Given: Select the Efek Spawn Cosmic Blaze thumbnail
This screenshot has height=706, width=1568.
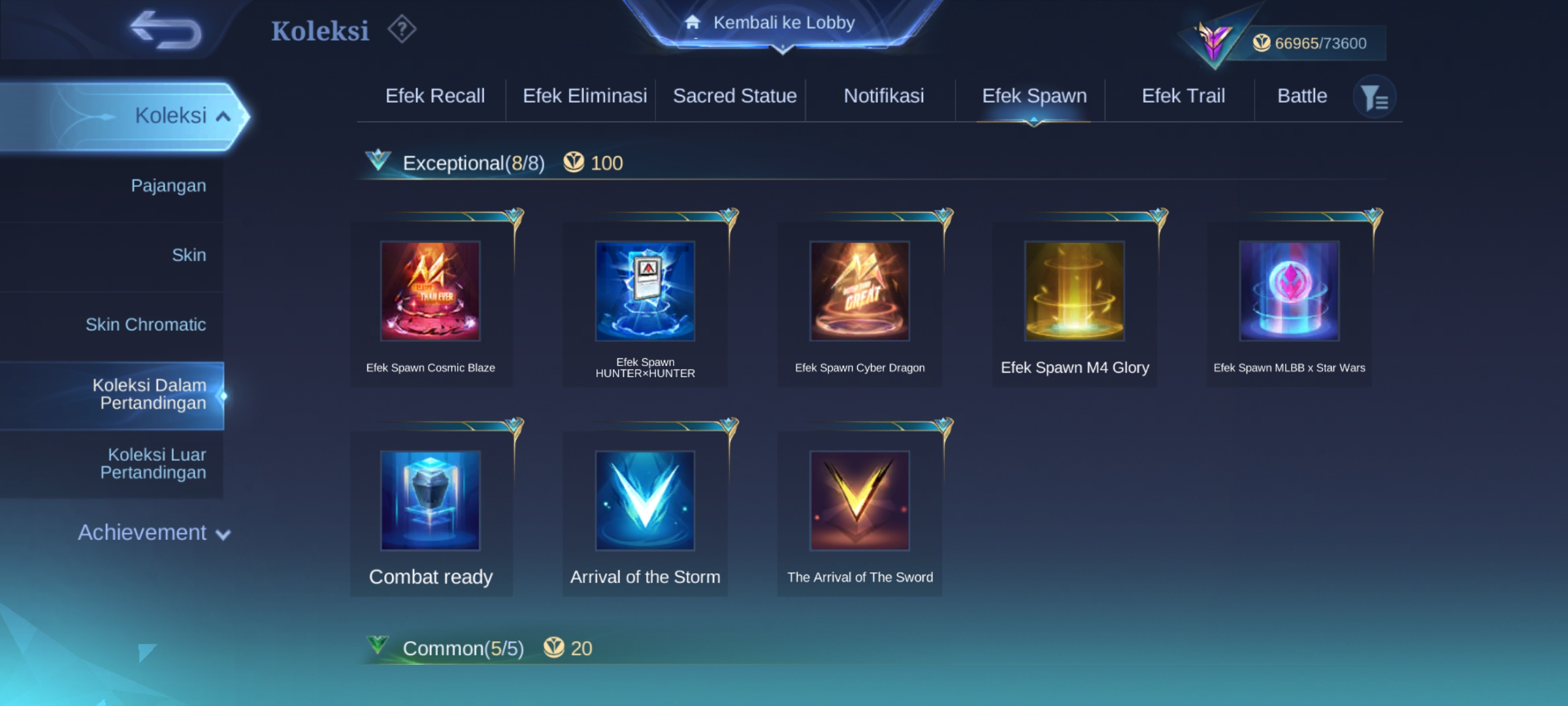Looking at the screenshot, I should (x=431, y=291).
